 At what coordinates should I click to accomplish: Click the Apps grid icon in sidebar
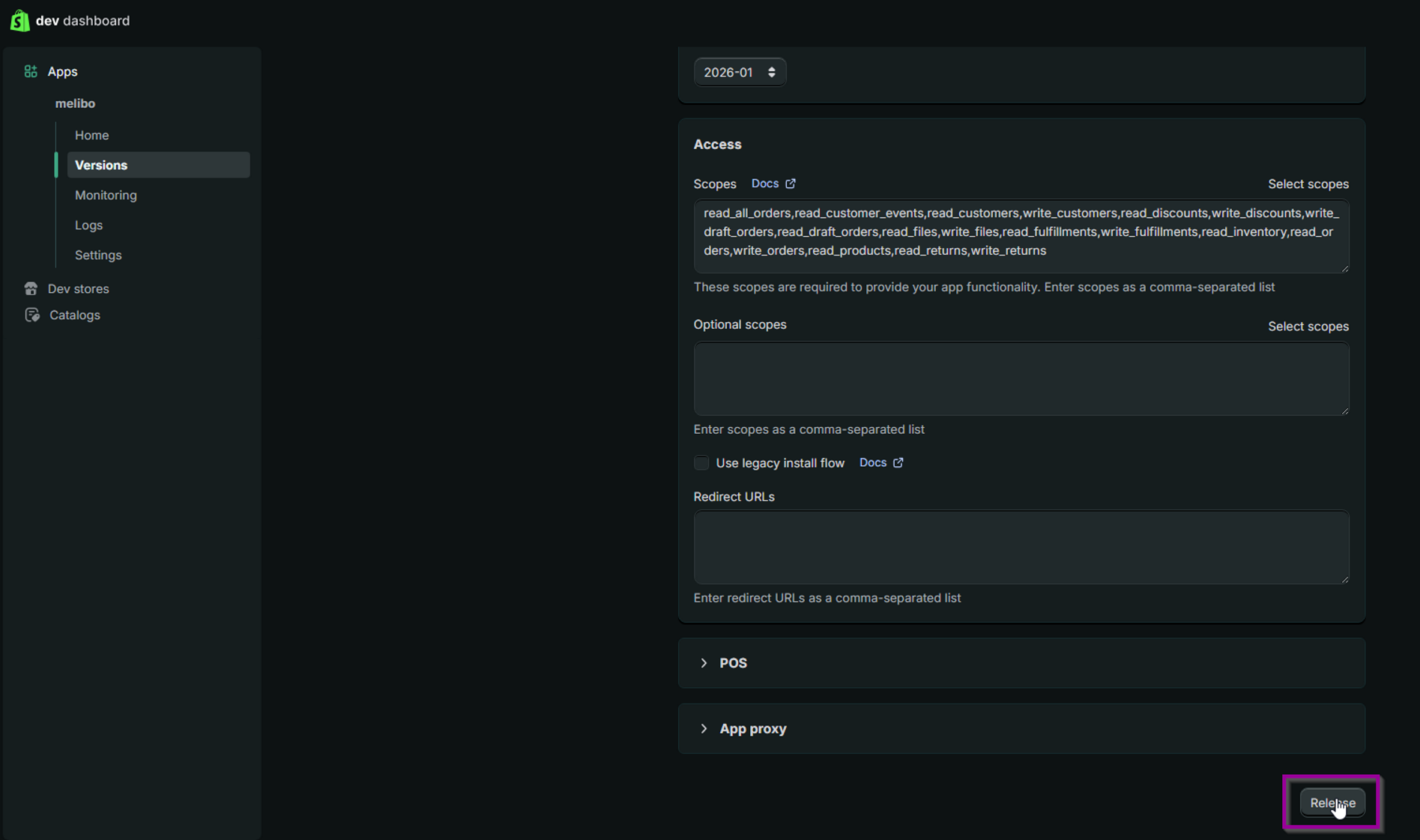point(31,71)
